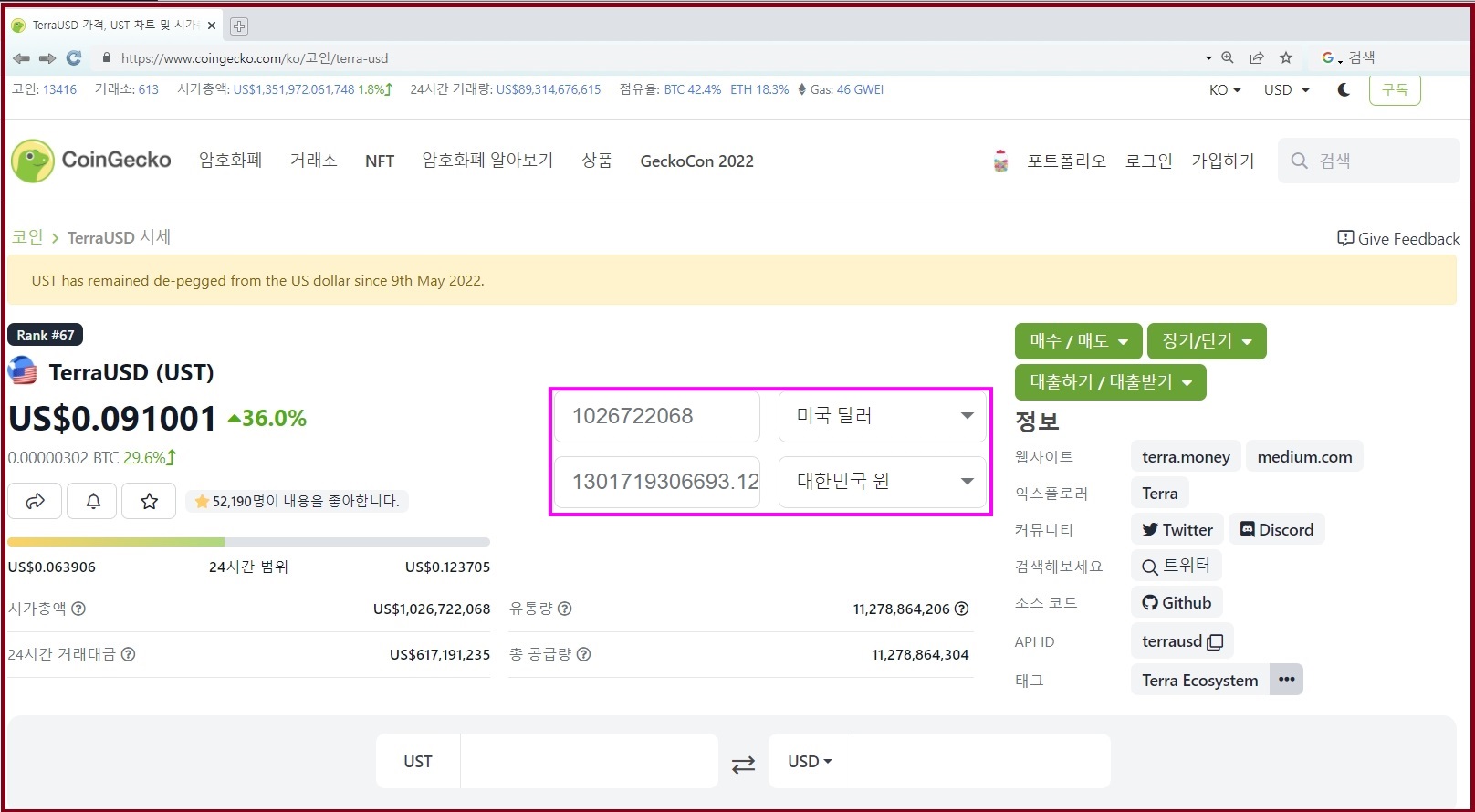
Task: Click the share page icon in the address bar
Action: tap(1257, 57)
